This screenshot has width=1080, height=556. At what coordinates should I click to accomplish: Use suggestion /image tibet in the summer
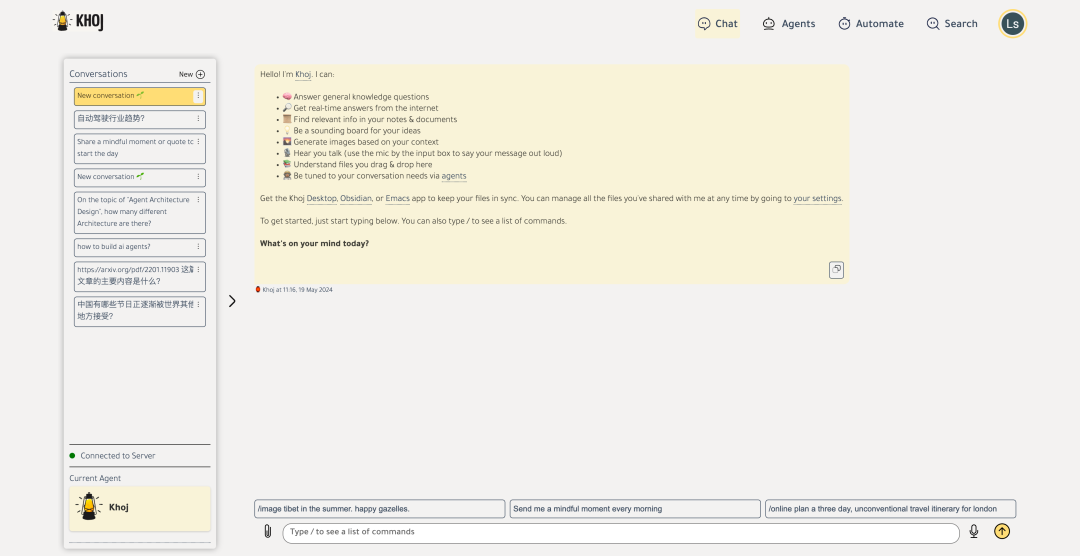pyautogui.click(x=380, y=509)
